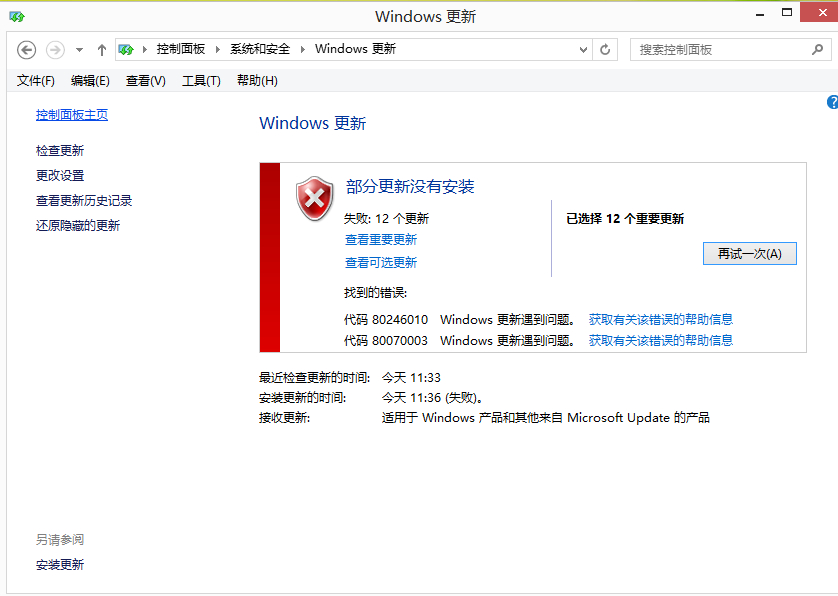Viewport: 838px width, 596px height.
Task: Get help for error code 80246010
Action: pos(661,320)
